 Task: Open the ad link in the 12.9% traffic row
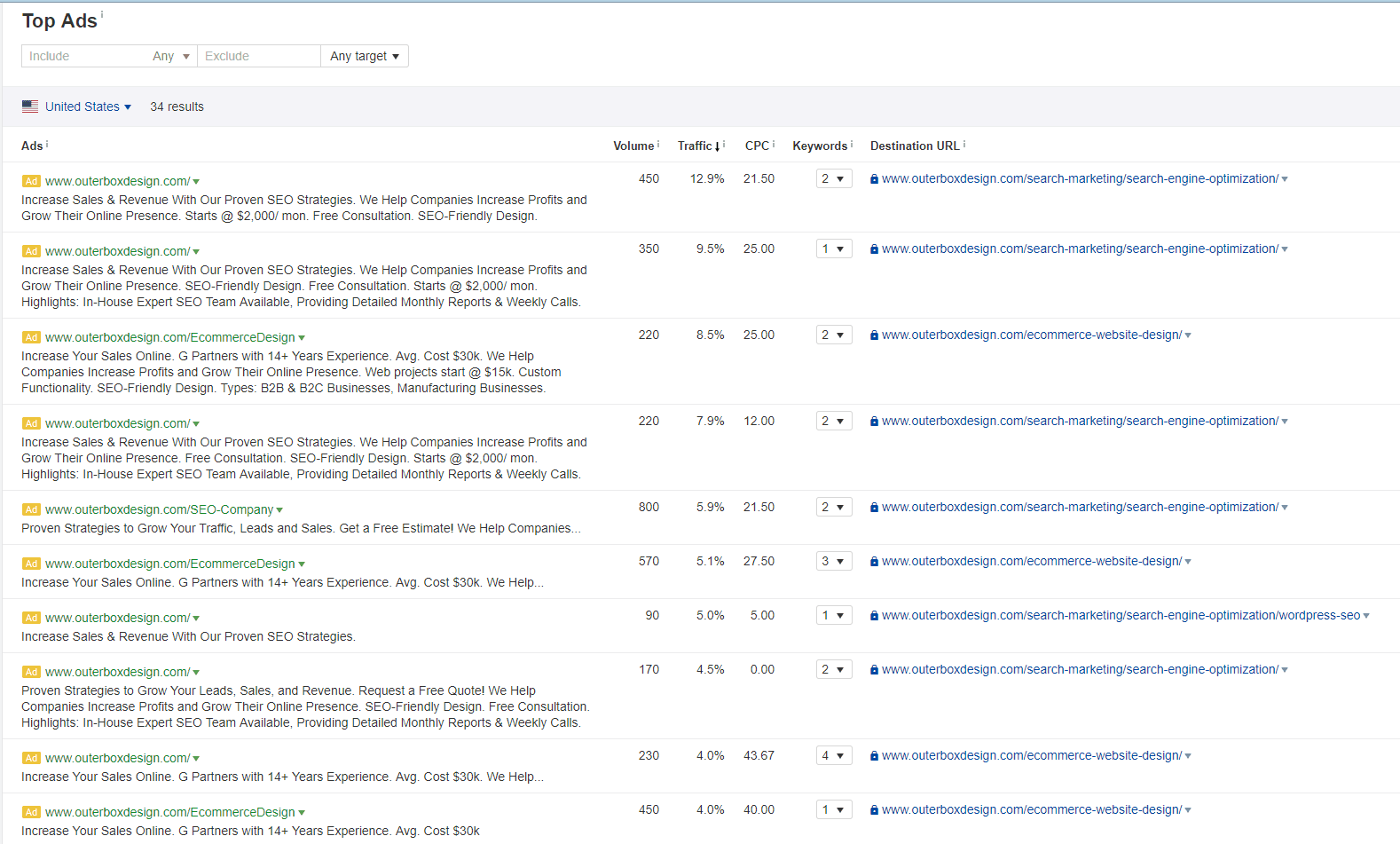click(117, 181)
